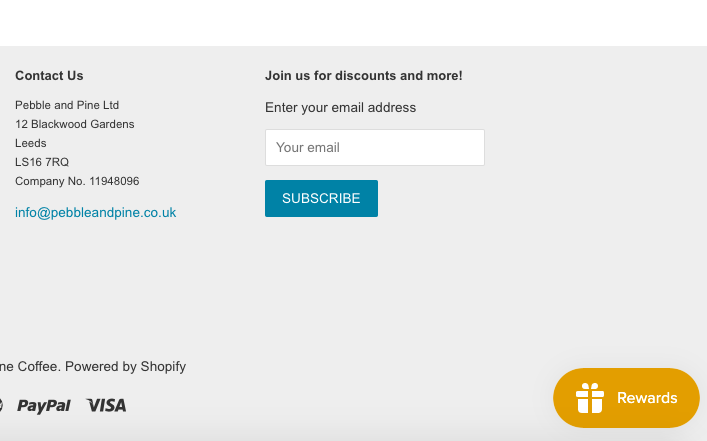Follow the Powered by Shopify link
The width and height of the screenshot is (707, 441).
[x=125, y=366]
